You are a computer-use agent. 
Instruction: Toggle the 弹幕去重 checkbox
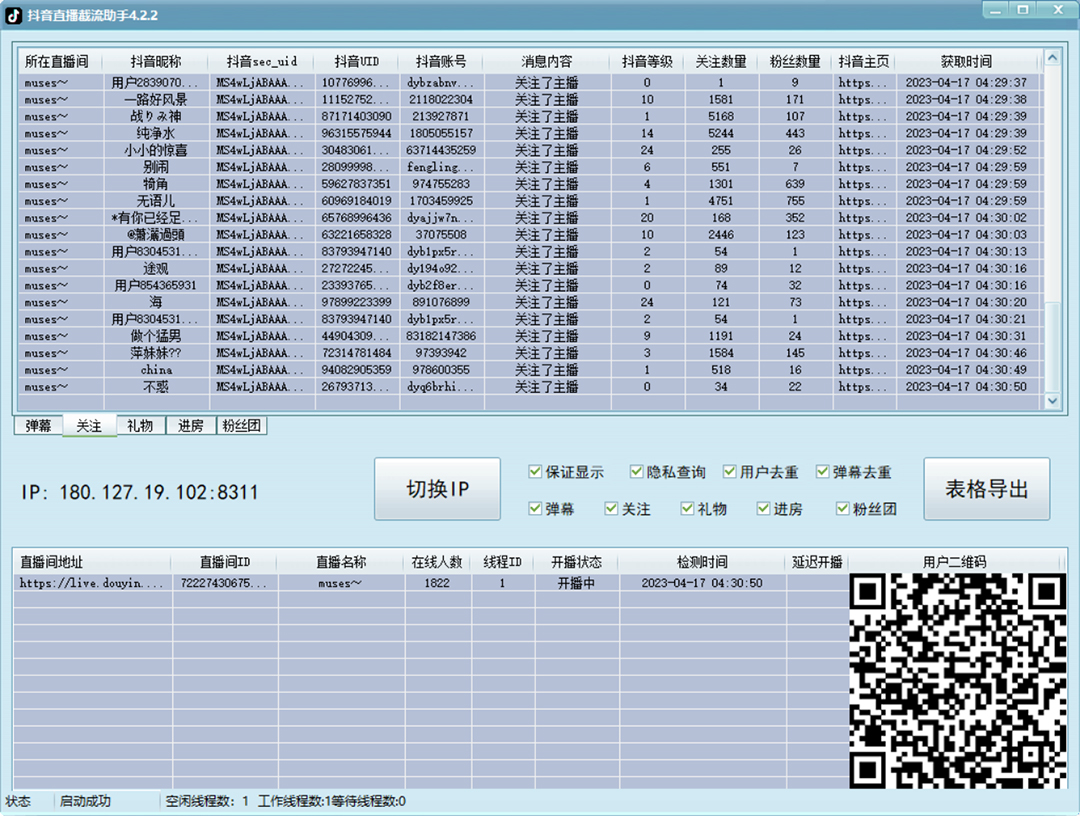(x=823, y=471)
